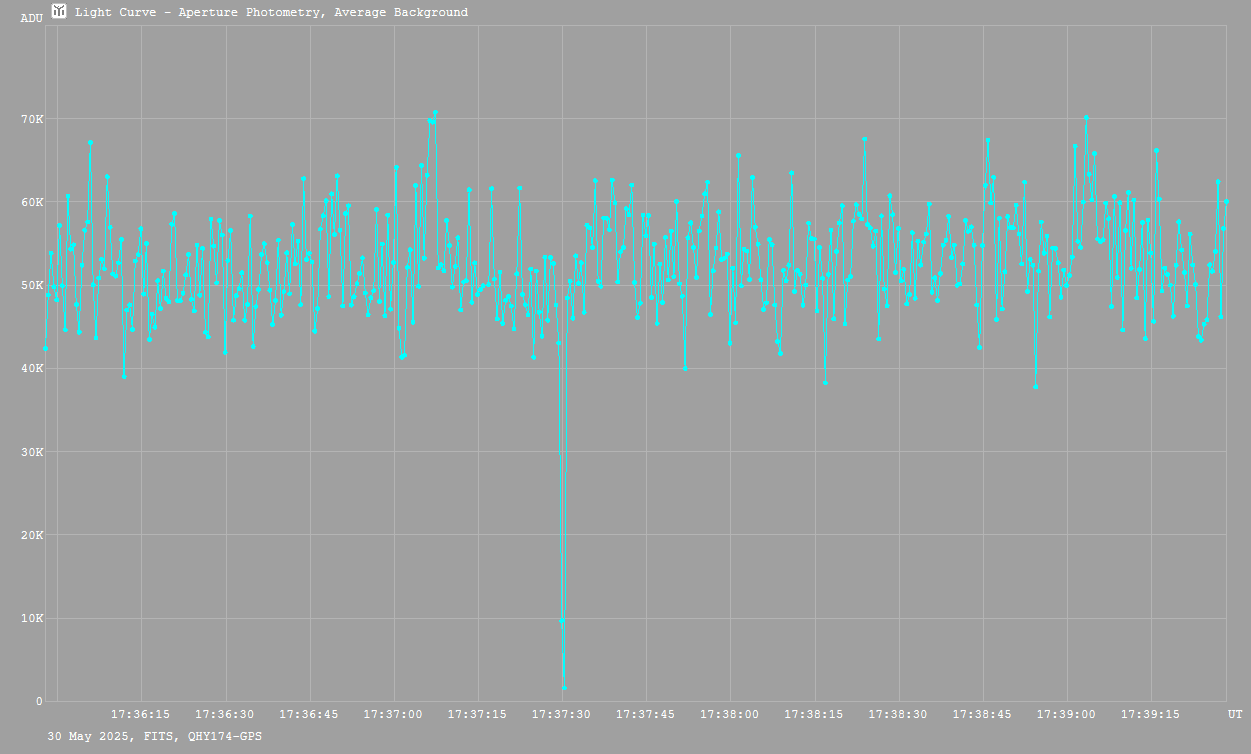
Task: Click the 17:39:15 time axis label
Action: (x=1150, y=715)
